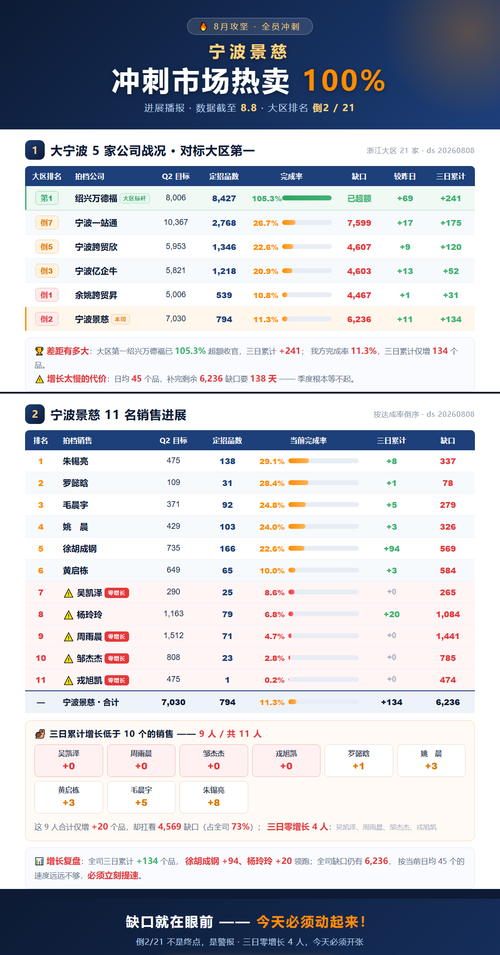The image size is (500, 955).
Task: Click the 零增长 tag on 戎旭凯 row
Action: (116, 680)
